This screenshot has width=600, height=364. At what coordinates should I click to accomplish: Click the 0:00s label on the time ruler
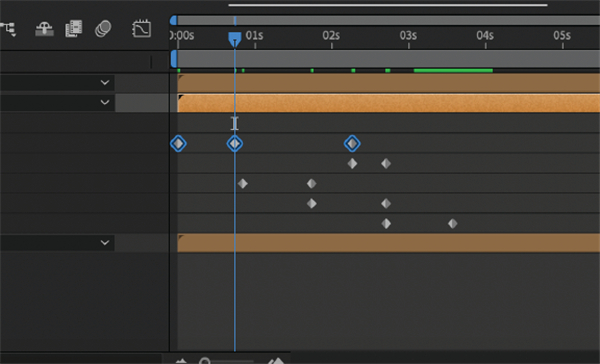pyautogui.click(x=182, y=36)
